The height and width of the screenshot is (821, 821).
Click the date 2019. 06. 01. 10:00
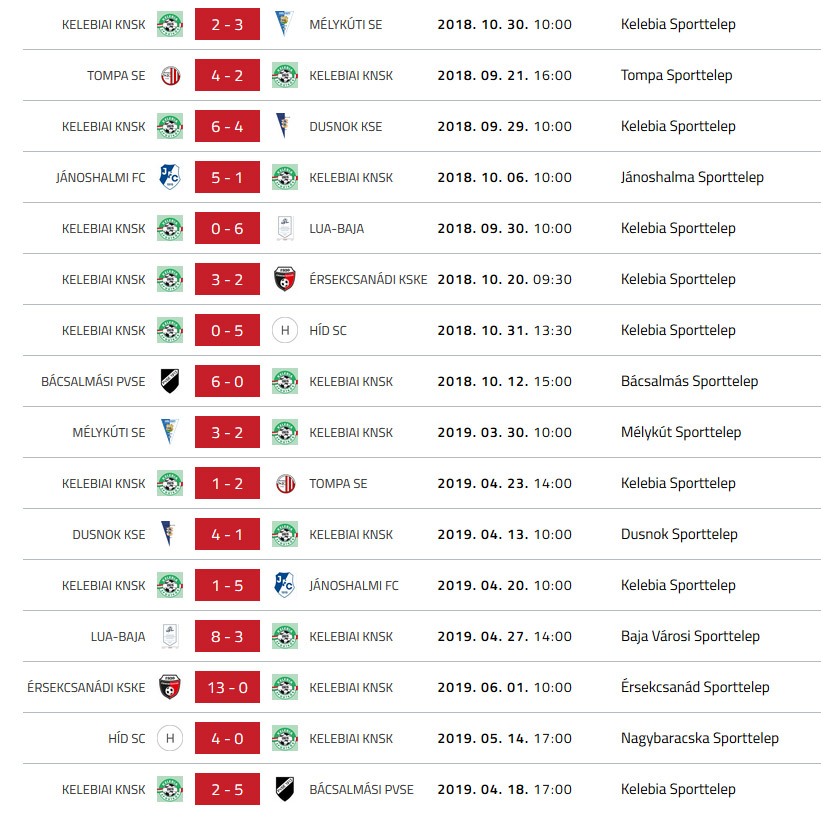click(504, 687)
